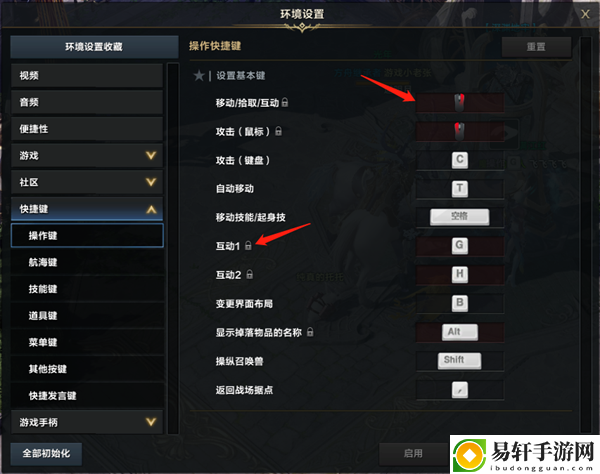
Task: Expand the 游戏 settings category
Action: (87, 156)
